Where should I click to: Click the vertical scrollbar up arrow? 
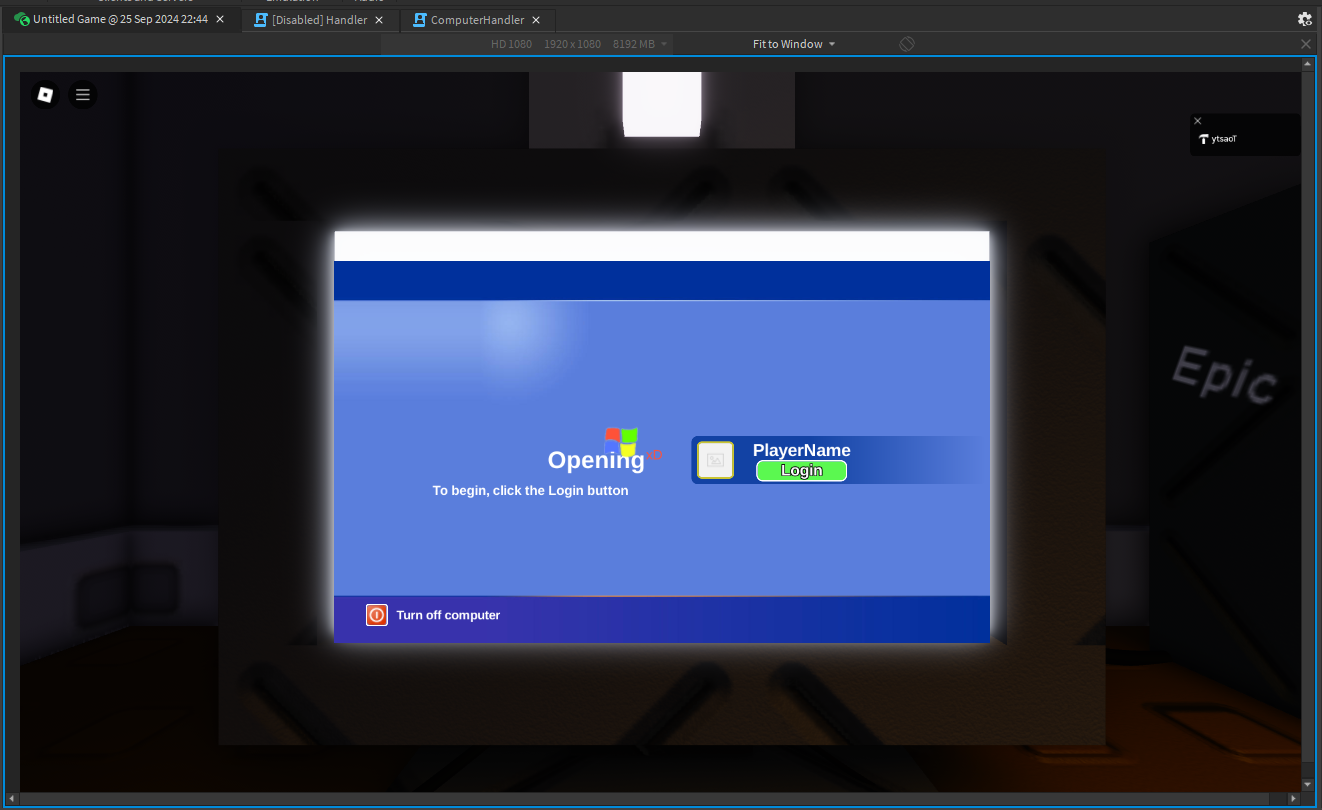pos(1308,64)
